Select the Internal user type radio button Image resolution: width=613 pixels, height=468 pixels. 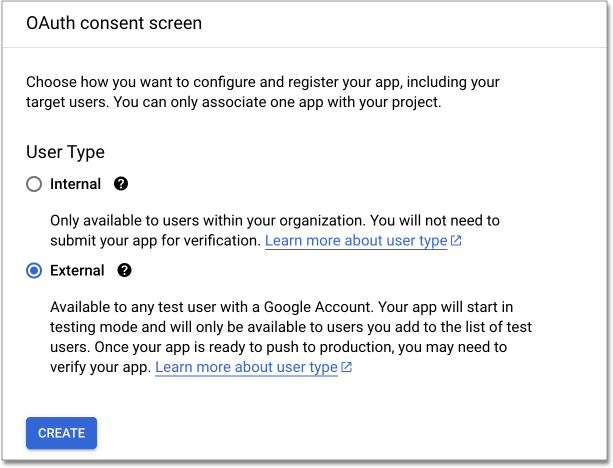[34, 184]
